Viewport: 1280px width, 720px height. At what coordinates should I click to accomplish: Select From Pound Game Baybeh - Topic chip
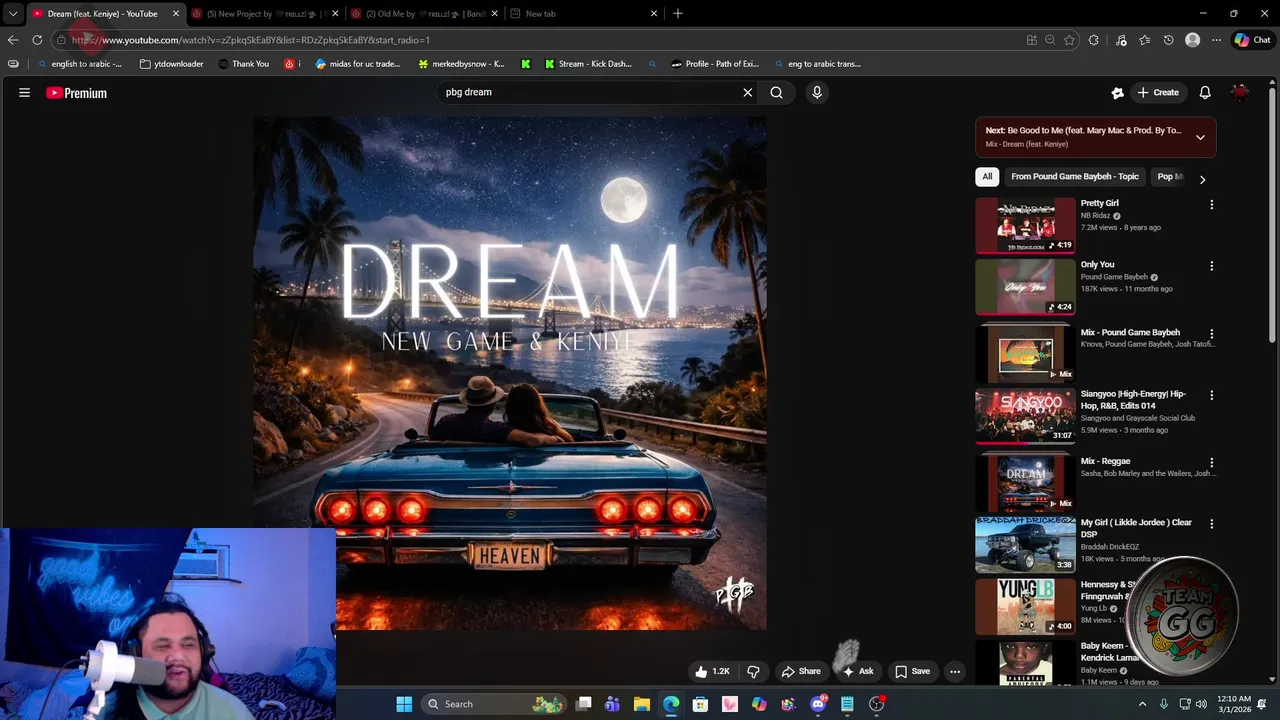[x=1074, y=177]
